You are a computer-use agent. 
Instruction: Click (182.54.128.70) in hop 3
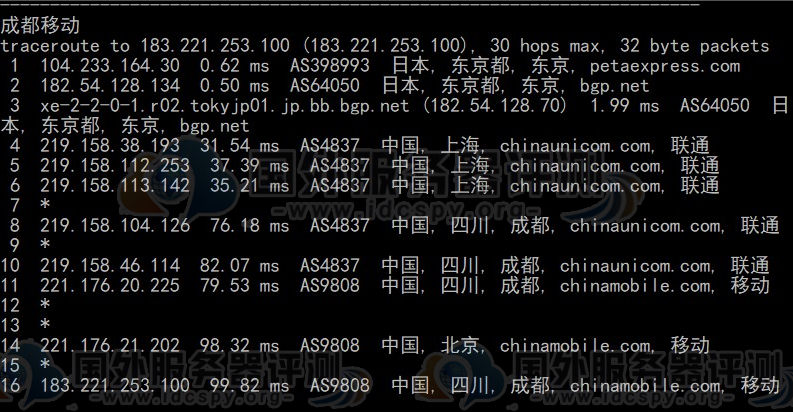[x=495, y=106]
